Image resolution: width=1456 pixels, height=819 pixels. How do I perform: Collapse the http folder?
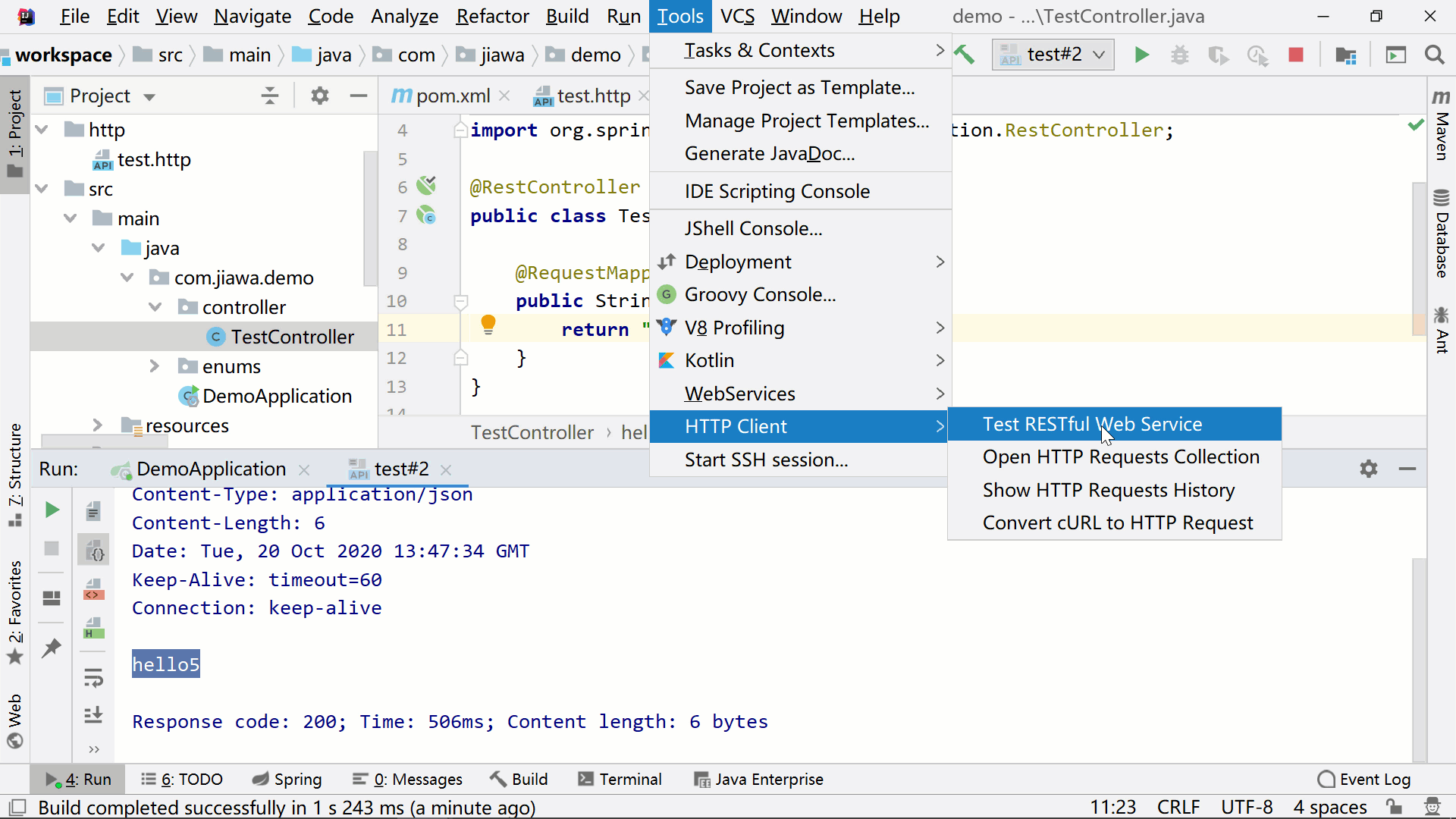click(42, 130)
